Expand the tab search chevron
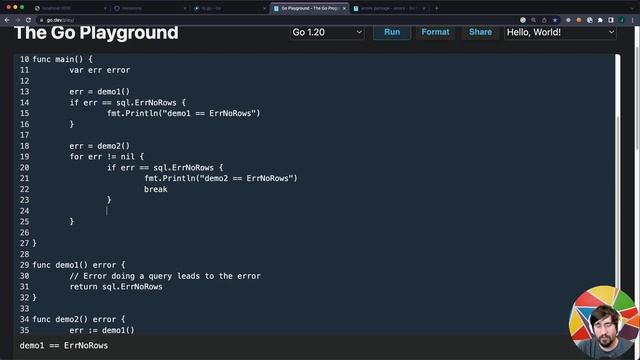 [x=632, y=8]
